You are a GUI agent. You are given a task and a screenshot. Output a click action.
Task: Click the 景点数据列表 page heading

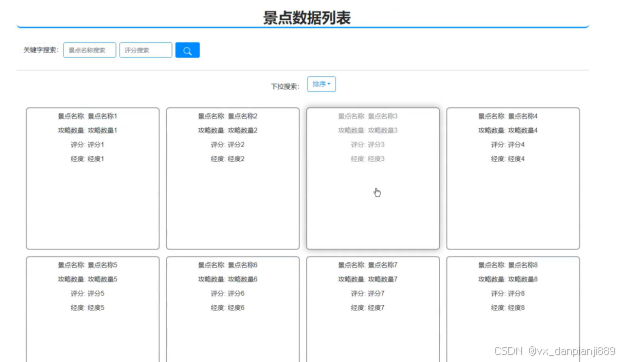click(x=307, y=18)
